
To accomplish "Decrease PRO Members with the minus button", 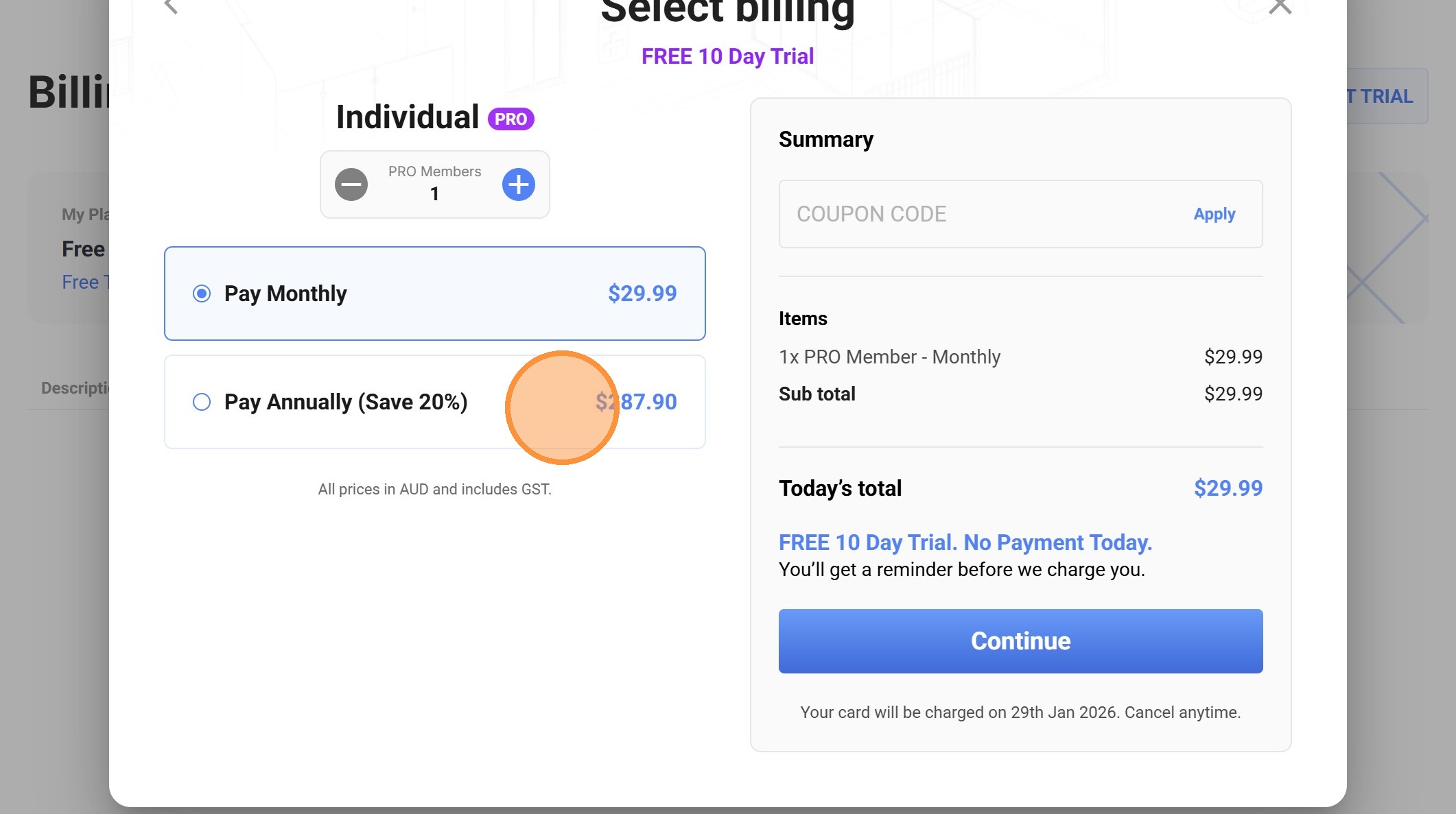I will click(351, 184).
